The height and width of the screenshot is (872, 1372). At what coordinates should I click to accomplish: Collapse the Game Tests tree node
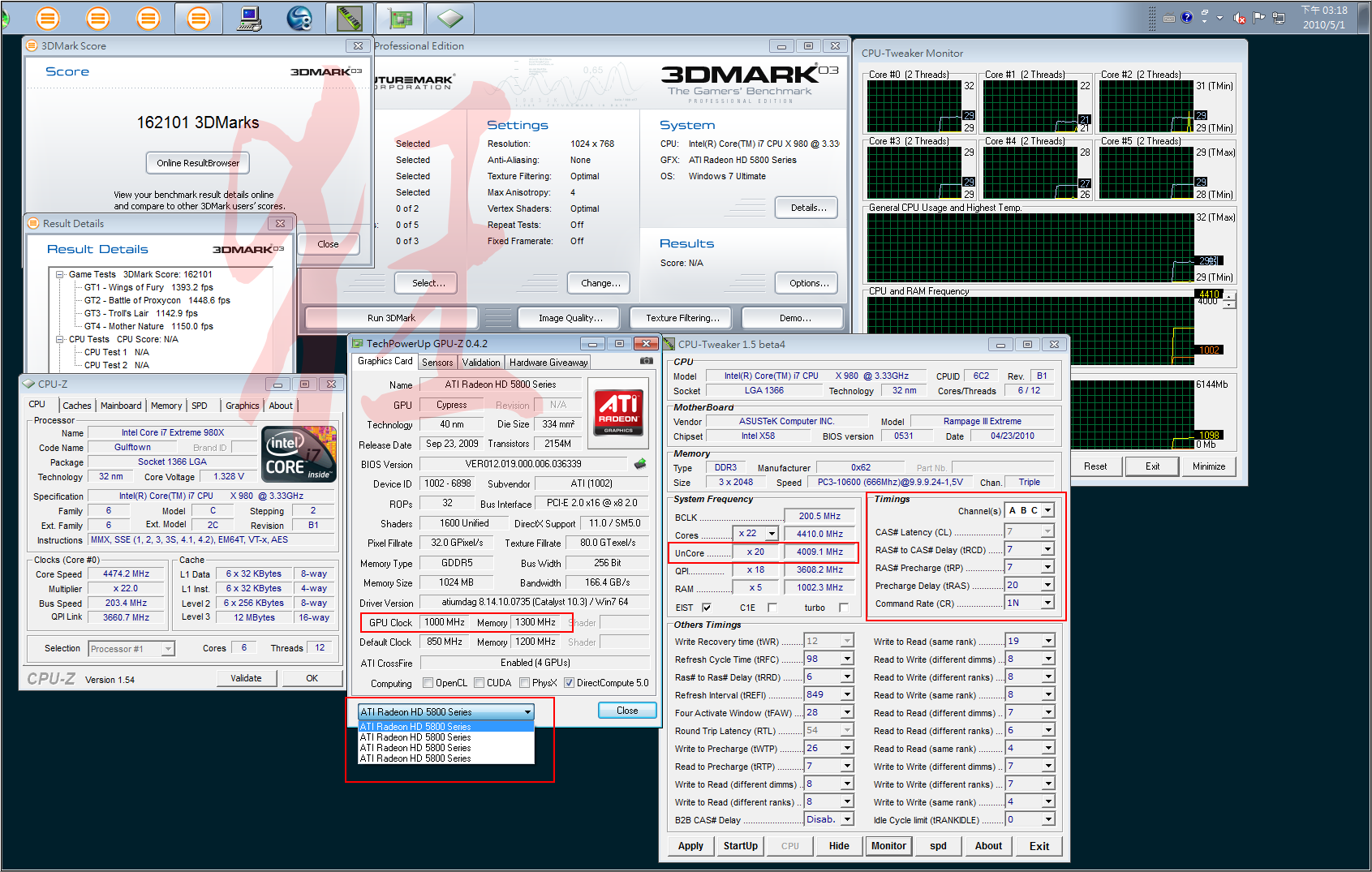[60, 275]
